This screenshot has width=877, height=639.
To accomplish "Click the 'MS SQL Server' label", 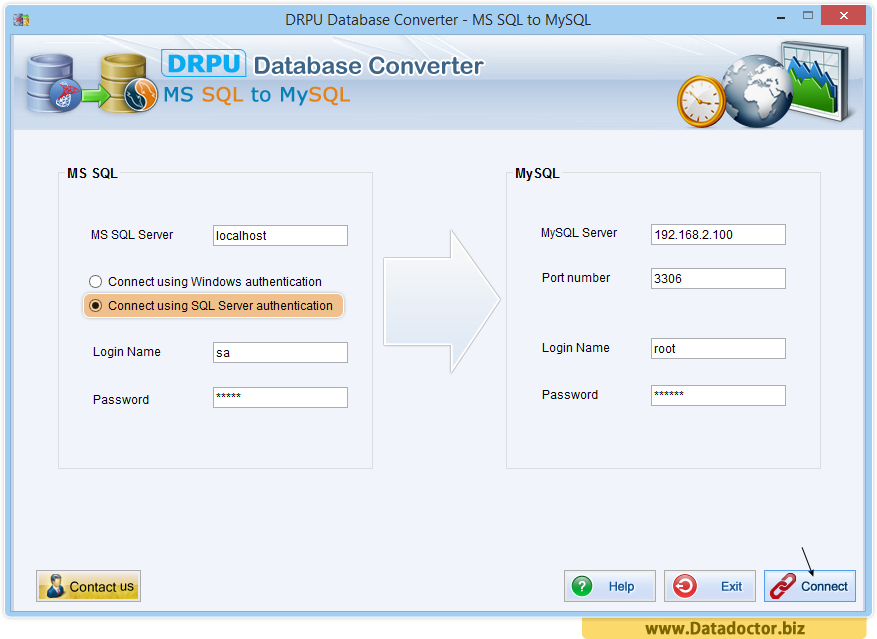I will pyautogui.click(x=132, y=235).
